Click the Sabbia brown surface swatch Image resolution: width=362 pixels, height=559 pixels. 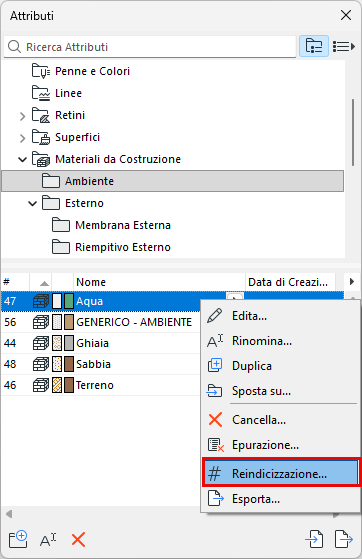(x=69, y=364)
